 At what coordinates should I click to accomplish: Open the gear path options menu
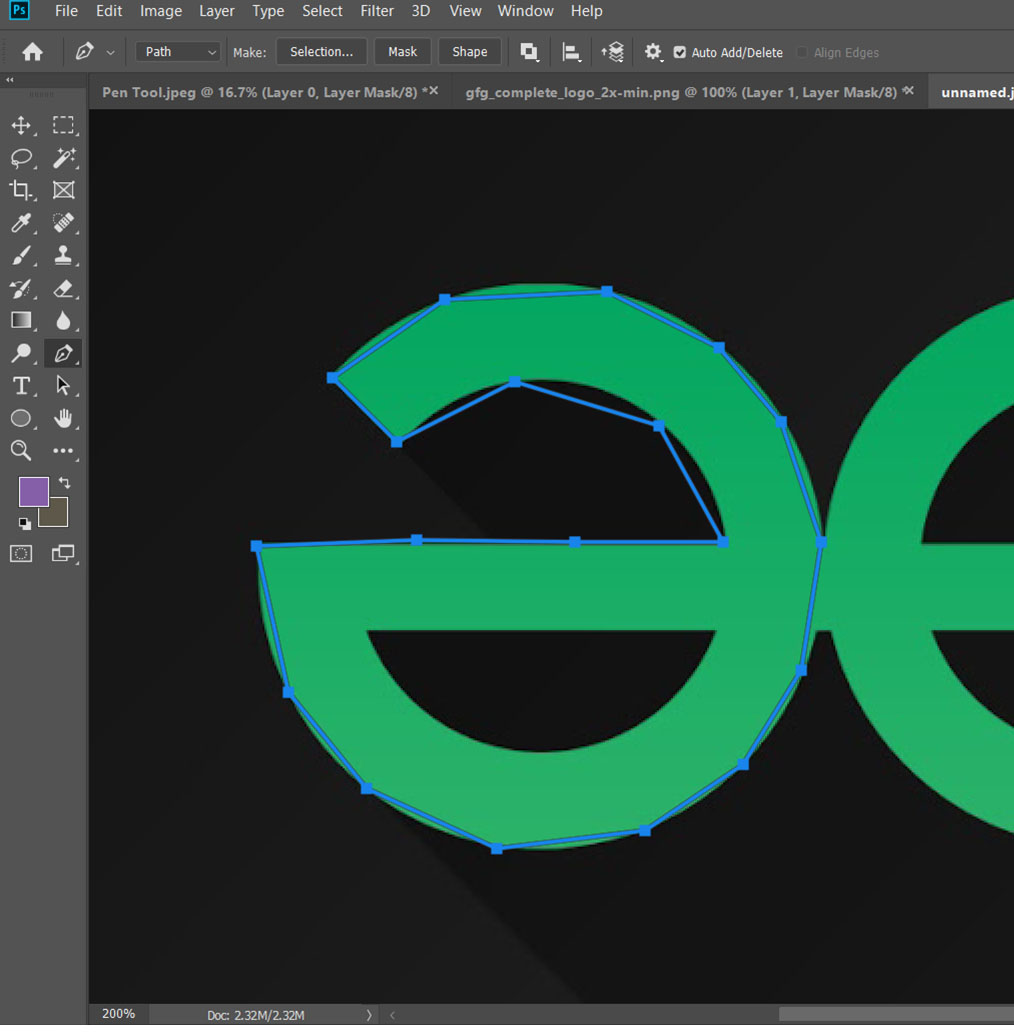[x=653, y=52]
